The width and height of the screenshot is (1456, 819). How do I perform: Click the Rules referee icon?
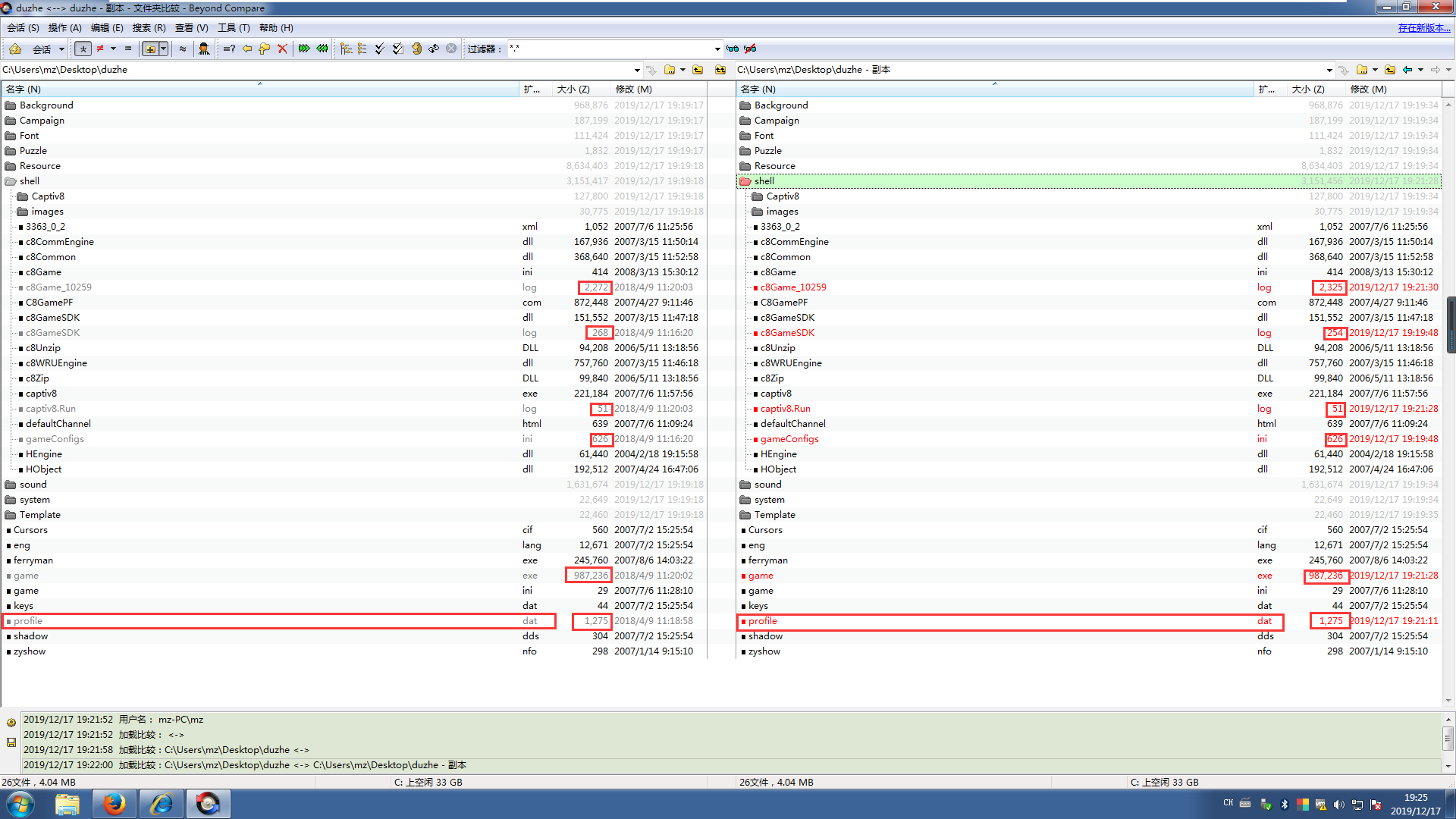(x=203, y=49)
